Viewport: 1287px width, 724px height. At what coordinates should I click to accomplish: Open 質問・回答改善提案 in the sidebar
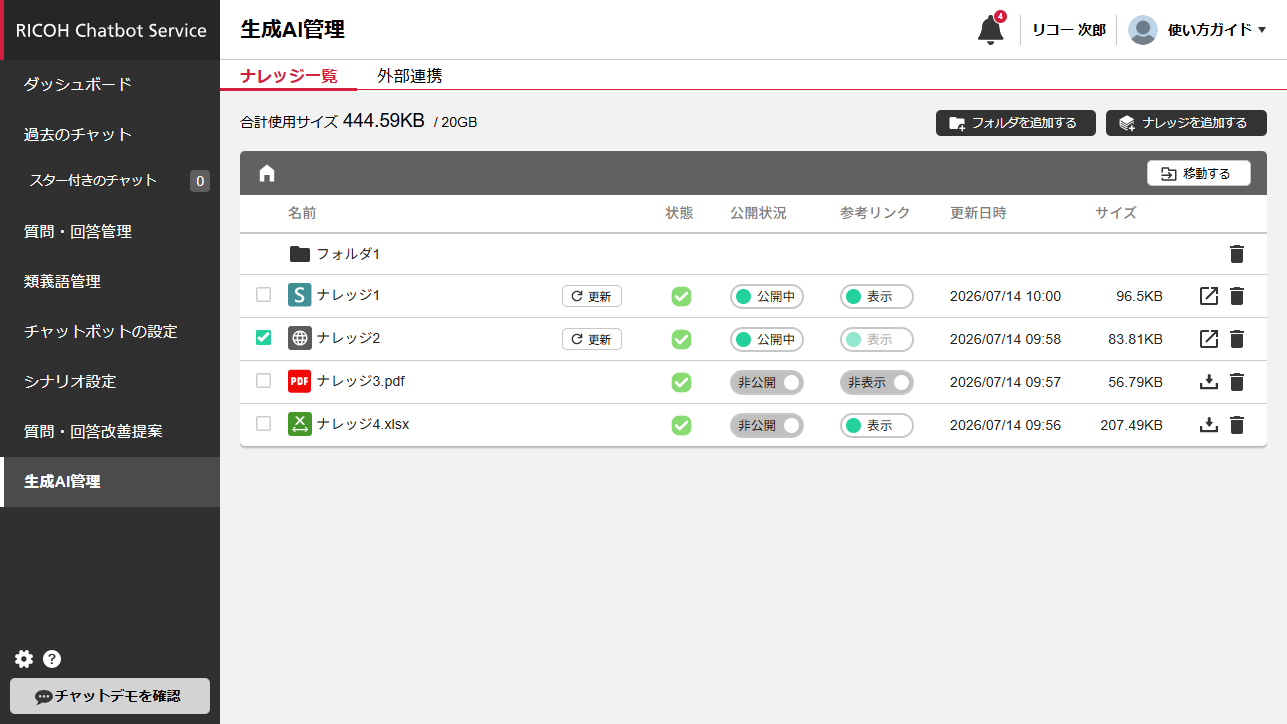pos(110,432)
